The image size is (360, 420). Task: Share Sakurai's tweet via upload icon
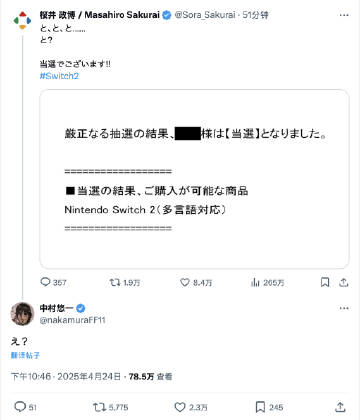(344, 282)
